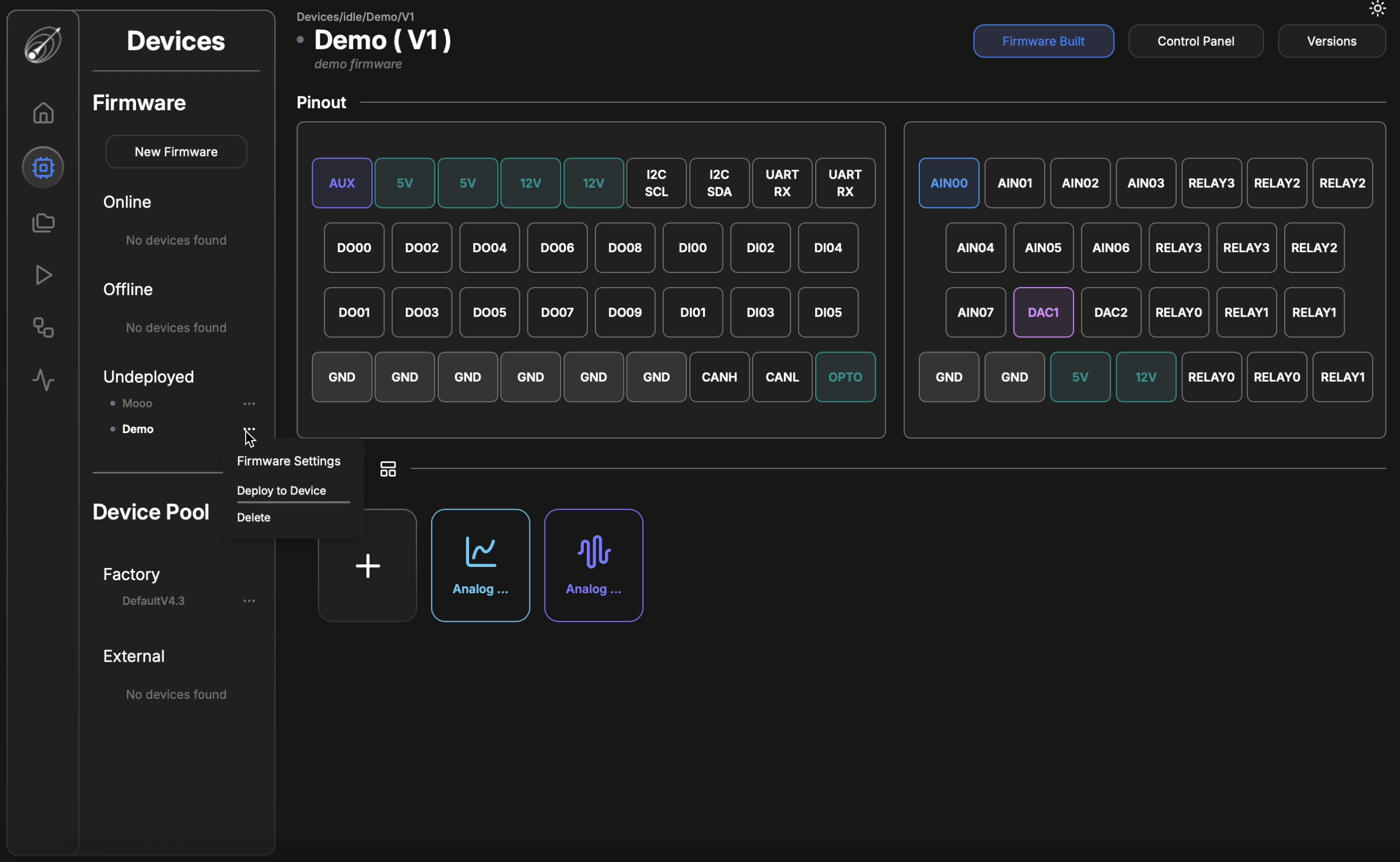Toggle light theme with sun icon
This screenshot has height=862, width=1400.
pos(1377,9)
